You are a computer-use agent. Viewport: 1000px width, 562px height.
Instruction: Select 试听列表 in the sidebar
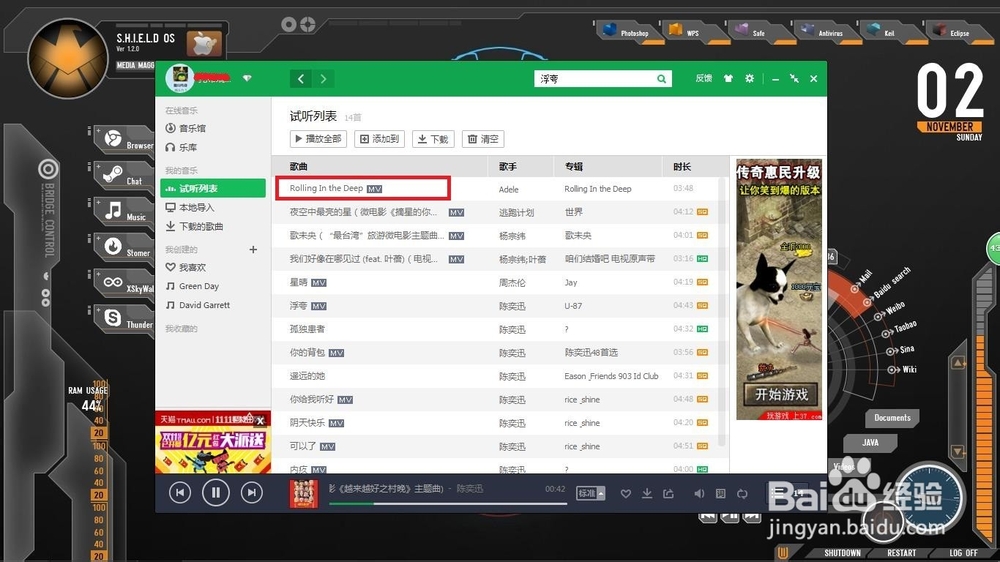point(213,188)
